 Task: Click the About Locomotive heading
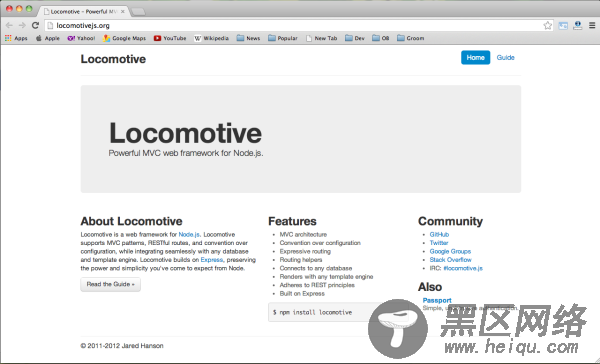[x=131, y=221]
